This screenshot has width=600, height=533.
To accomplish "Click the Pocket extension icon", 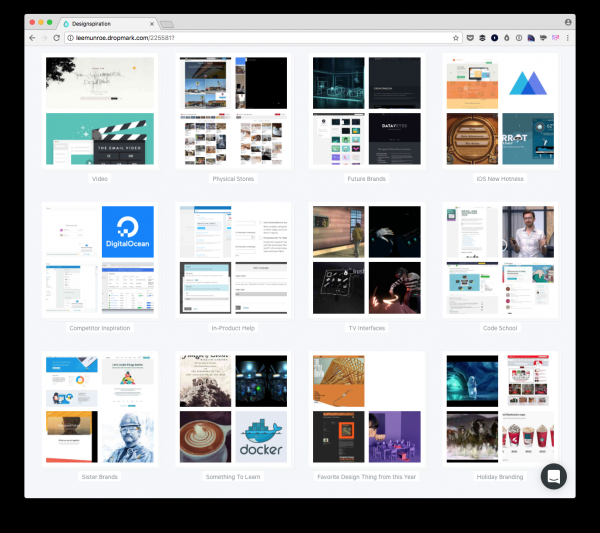I will [471, 37].
